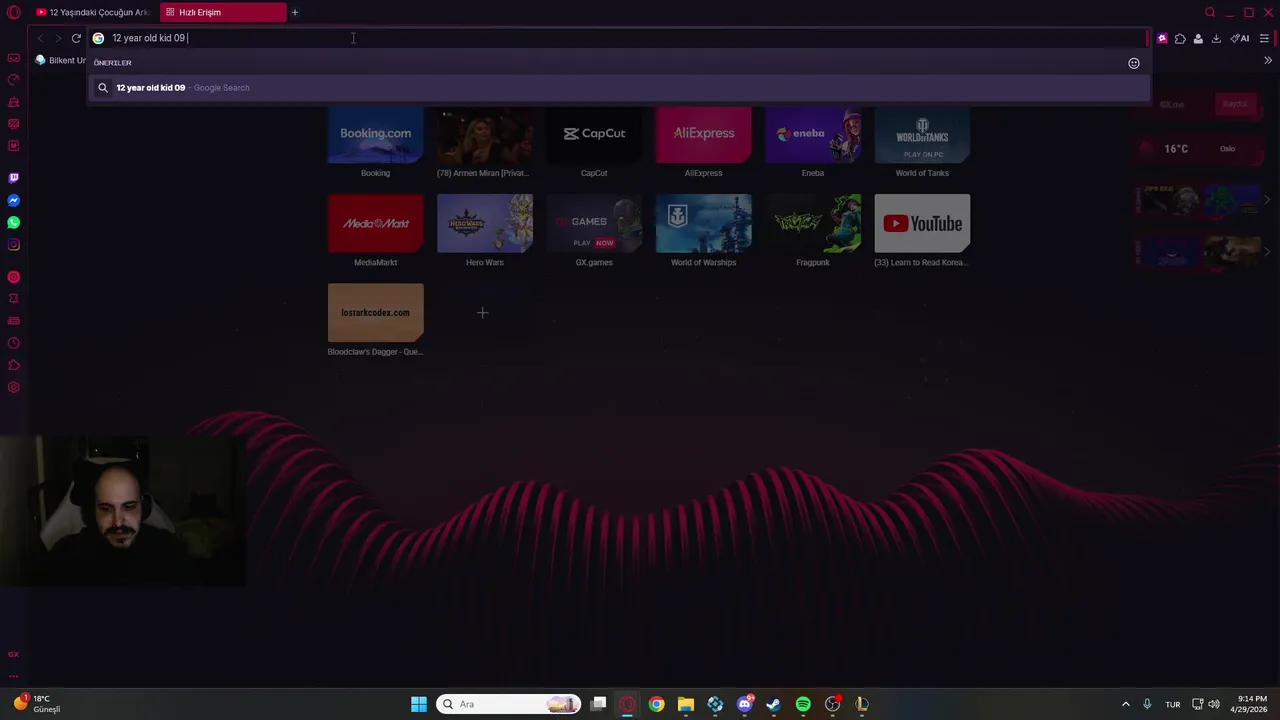Open Facebook Messenger in the sidebar
This screenshot has width=1280, height=720.
point(14,200)
